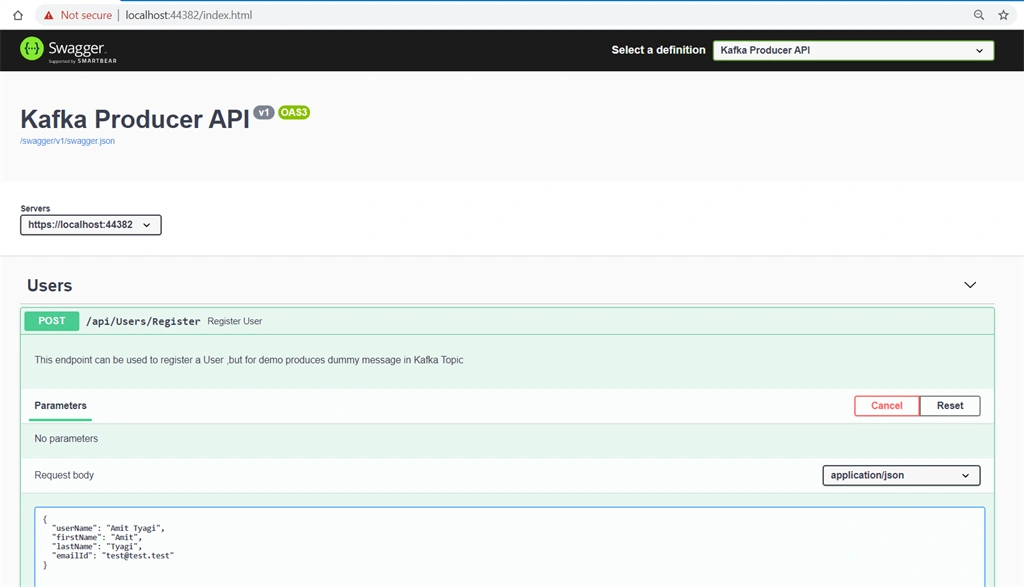The height and width of the screenshot is (587, 1024).
Task: Open the application/json content type dropdown
Action: coord(901,475)
